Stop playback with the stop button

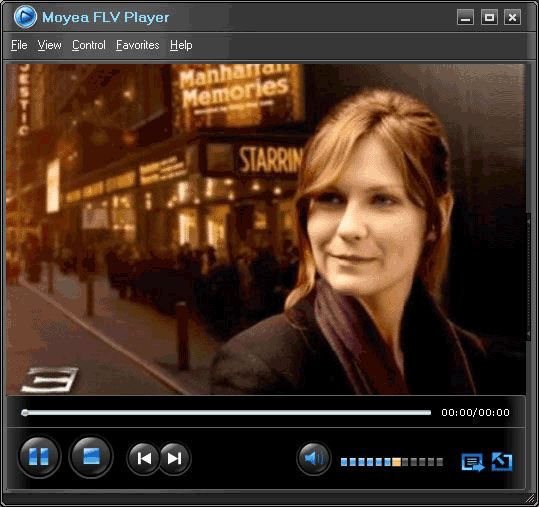point(91,456)
